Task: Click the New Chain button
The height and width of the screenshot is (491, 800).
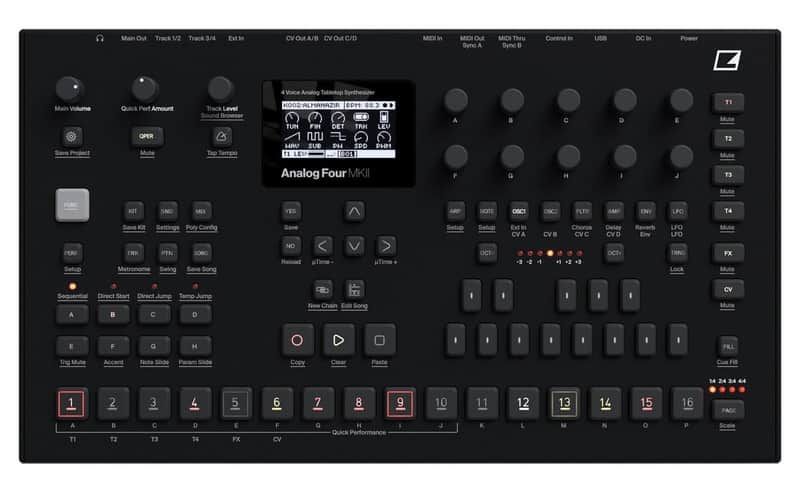Action: [322, 290]
